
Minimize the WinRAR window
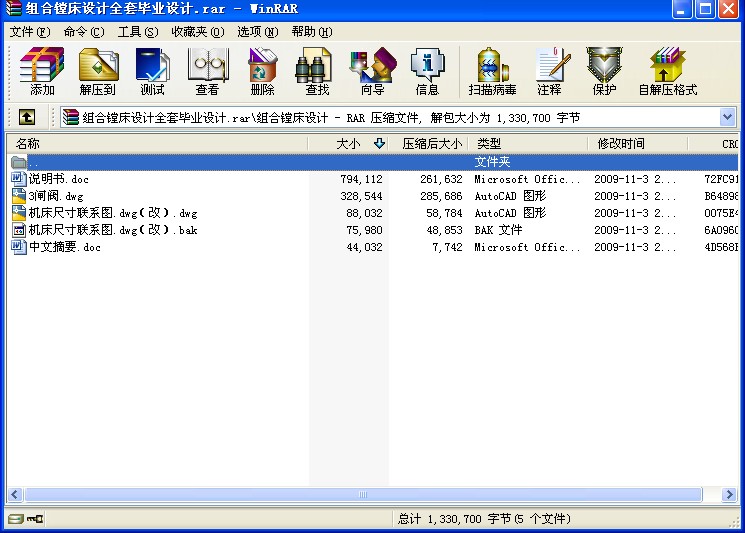(682, 9)
